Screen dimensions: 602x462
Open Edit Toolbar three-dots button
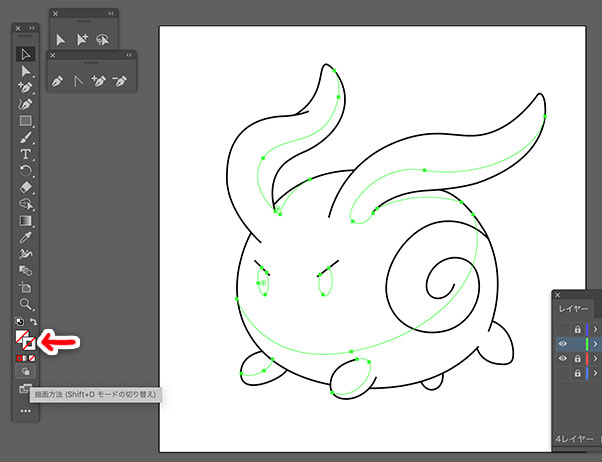tap(25, 411)
